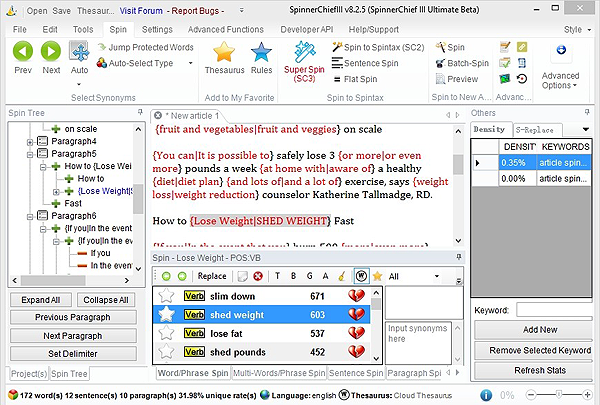Collapse Paragraph5 in Spin Tree
This screenshot has height=405, width=600.
pos(29,155)
